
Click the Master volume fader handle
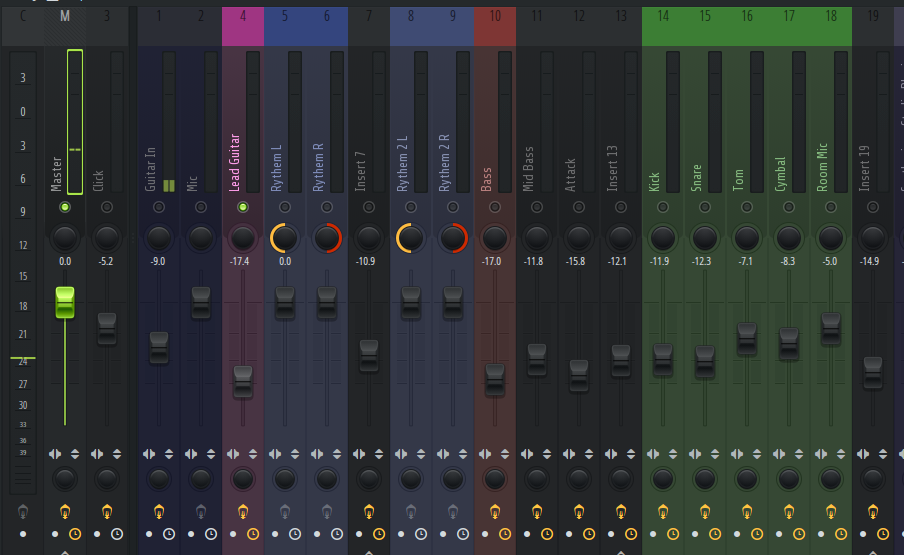[65, 302]
